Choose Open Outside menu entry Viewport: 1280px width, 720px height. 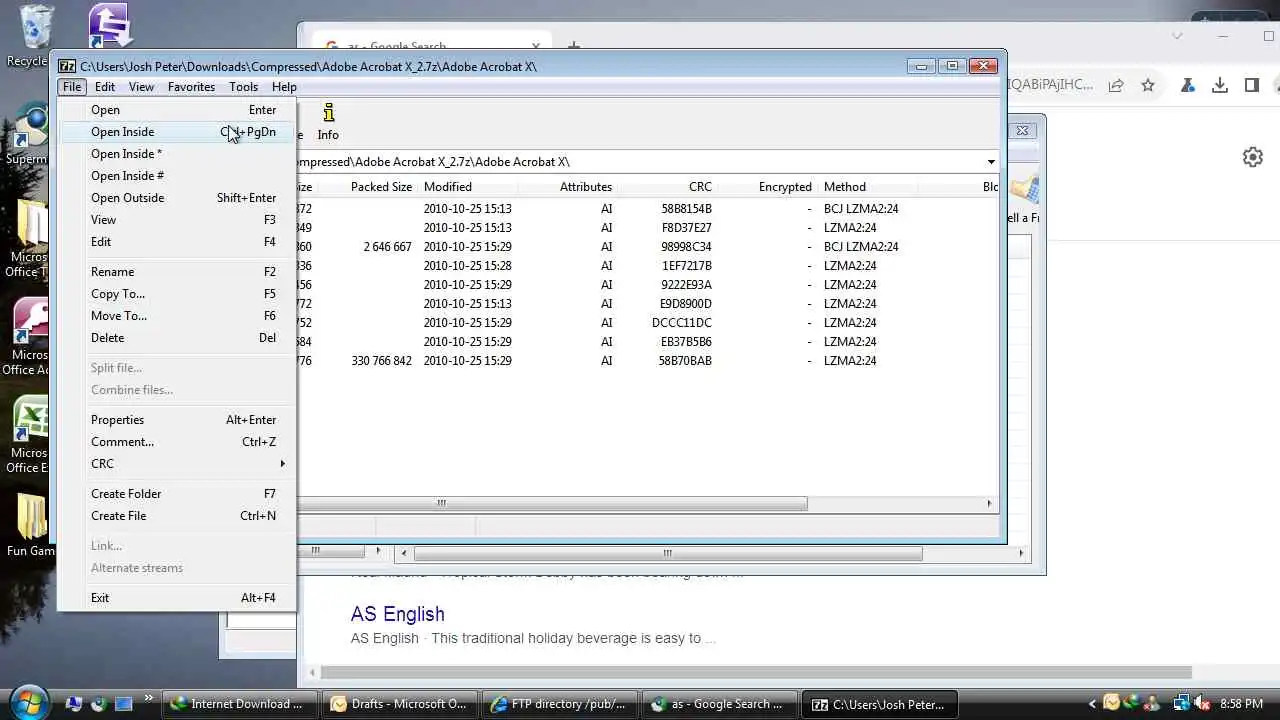177,198
